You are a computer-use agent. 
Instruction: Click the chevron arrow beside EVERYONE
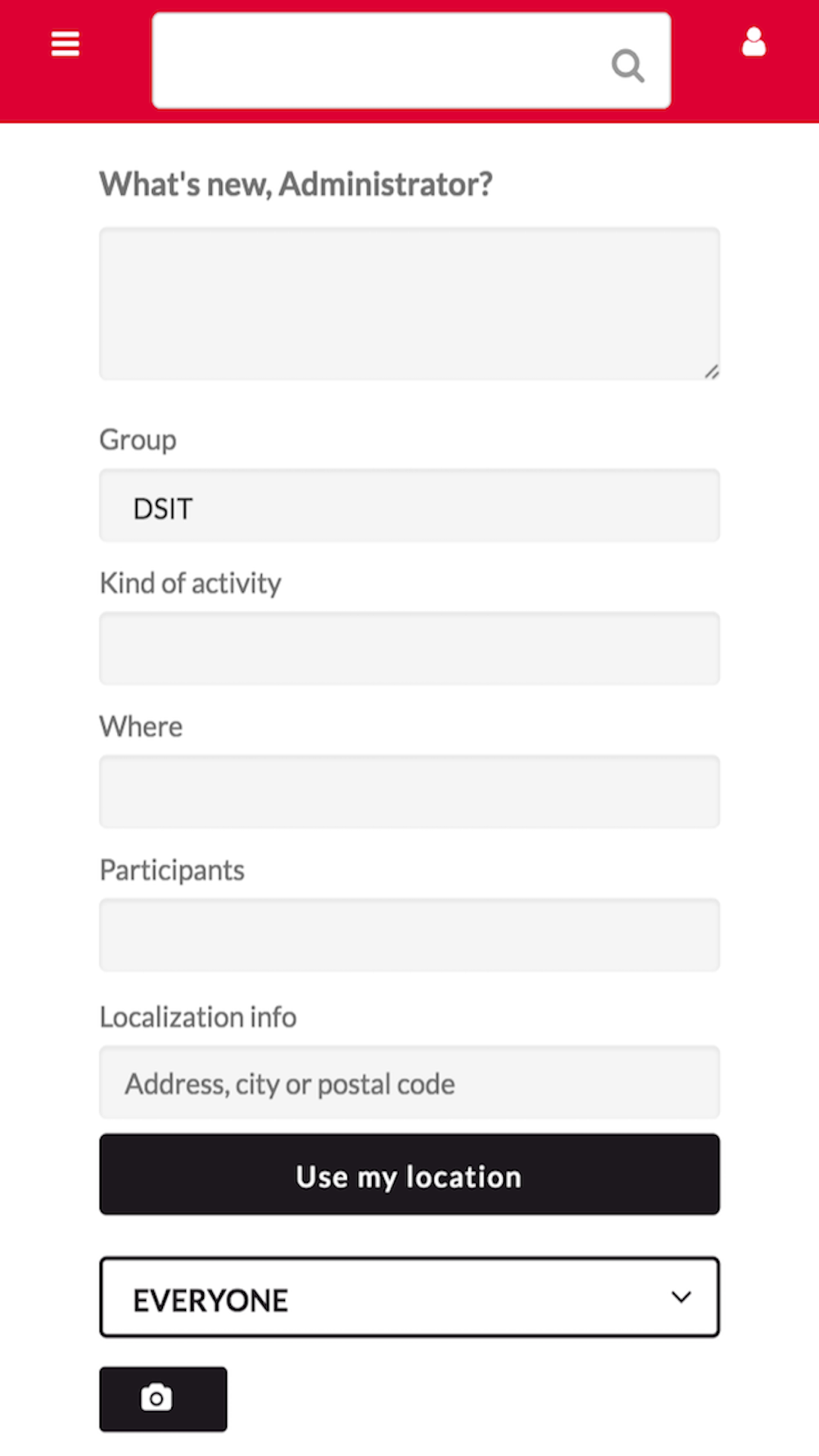tap(681, 1297)
